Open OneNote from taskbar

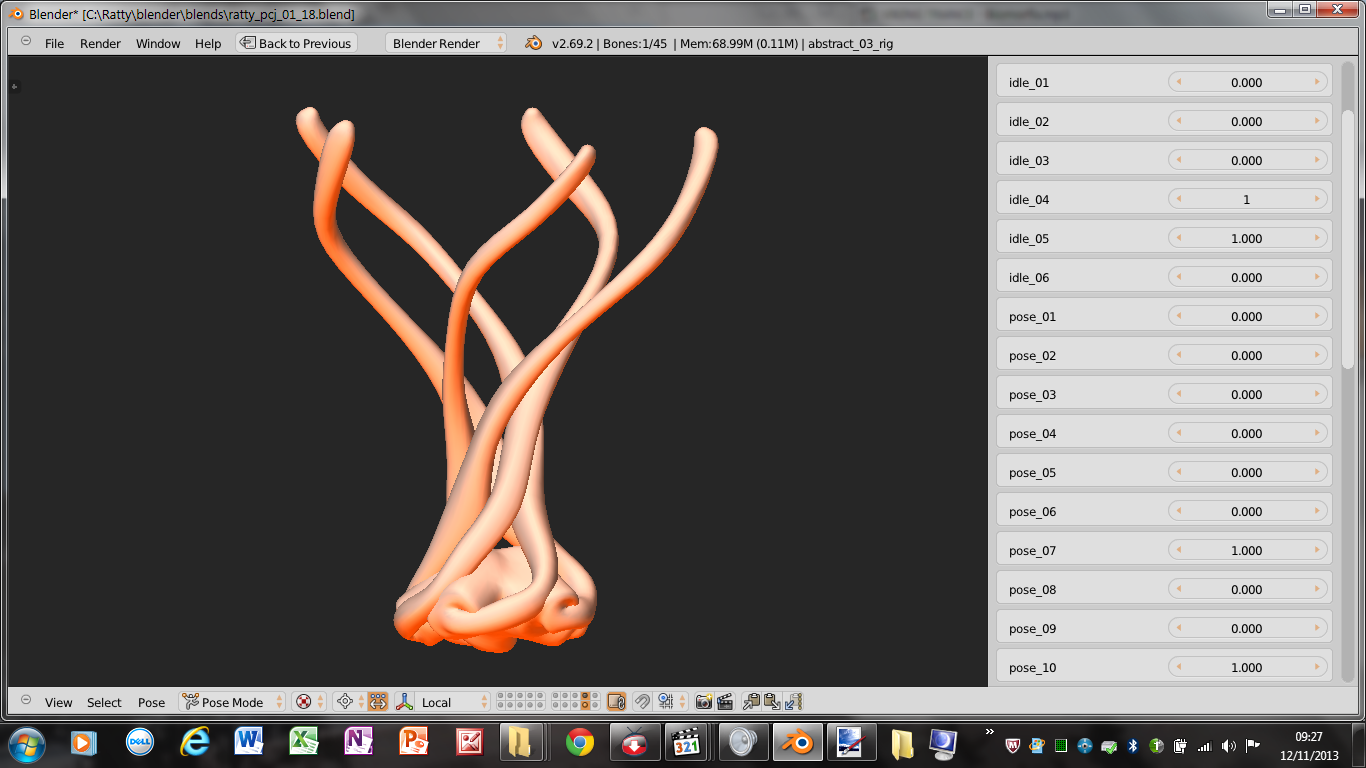pyautogui.click(x=358, y=742)
